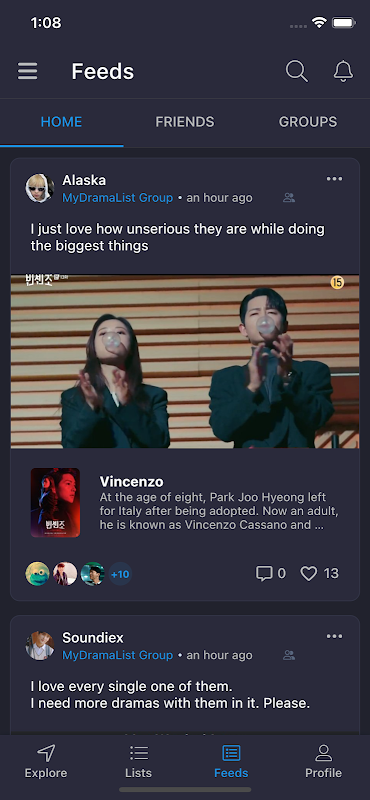
Task: Open MyDramaList Group link under Alaska
Action: pyautogui.click(x=117, y=198)
